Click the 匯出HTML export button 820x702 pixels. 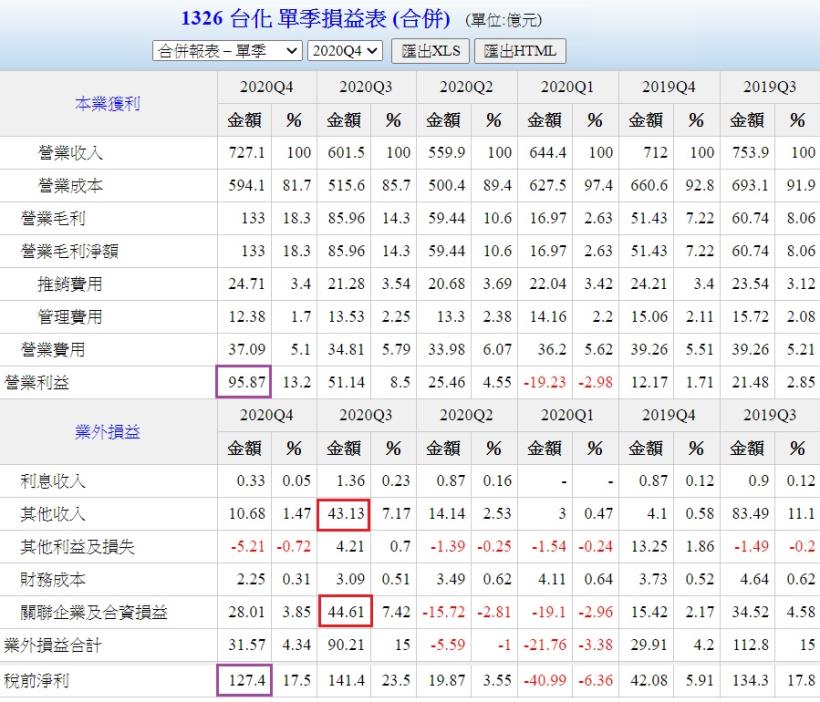tap(520, 51)
